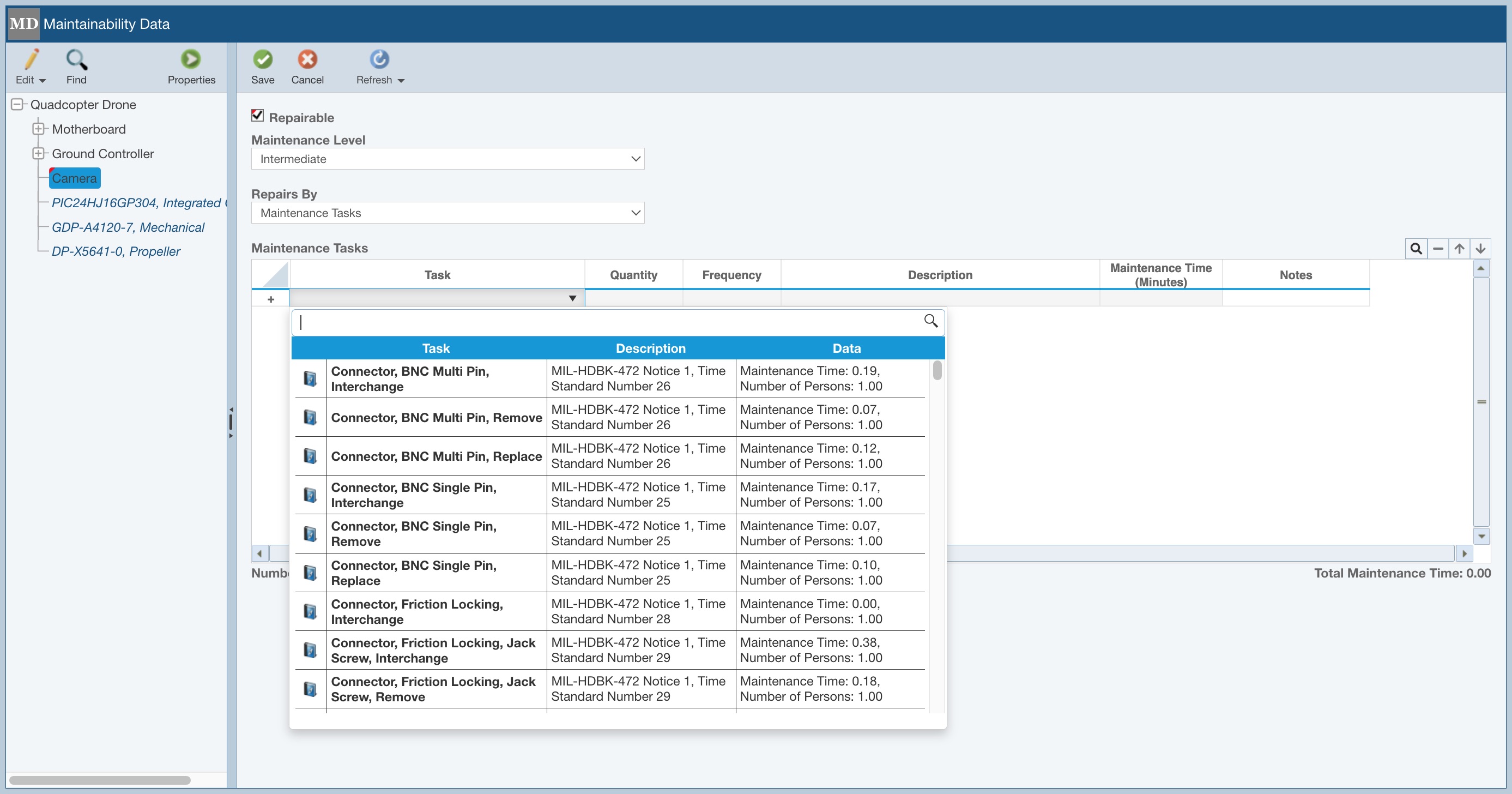Open the Repairs By dropdown
This screenshot has height=794, width=1512.
coord(447,213)
